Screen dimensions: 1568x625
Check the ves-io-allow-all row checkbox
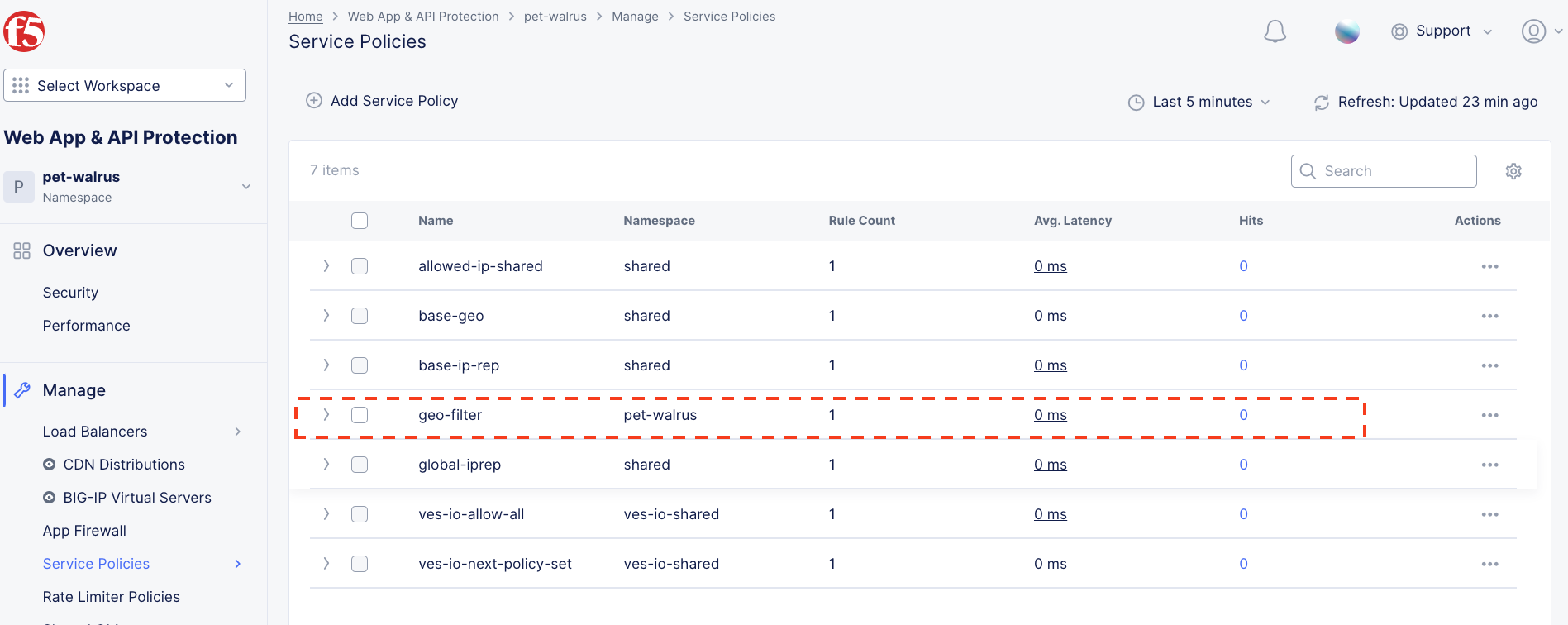tap(360, 514)
